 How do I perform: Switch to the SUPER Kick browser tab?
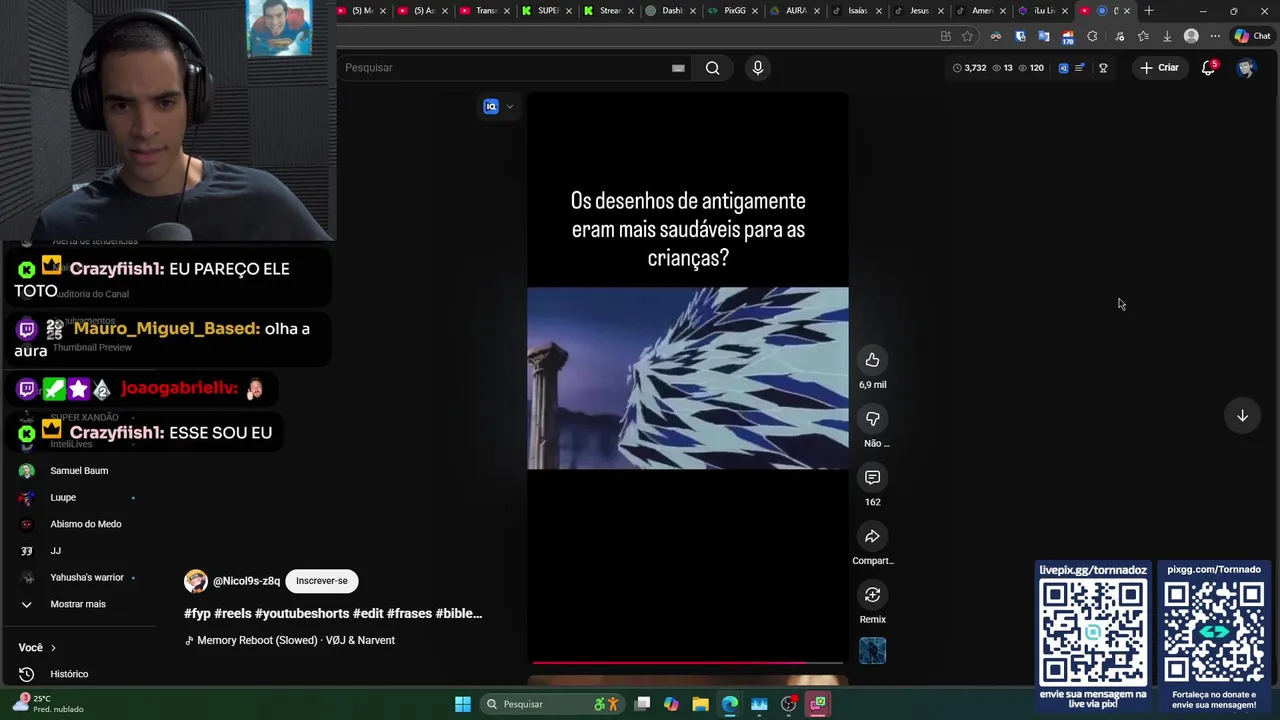tap(546, 11)
